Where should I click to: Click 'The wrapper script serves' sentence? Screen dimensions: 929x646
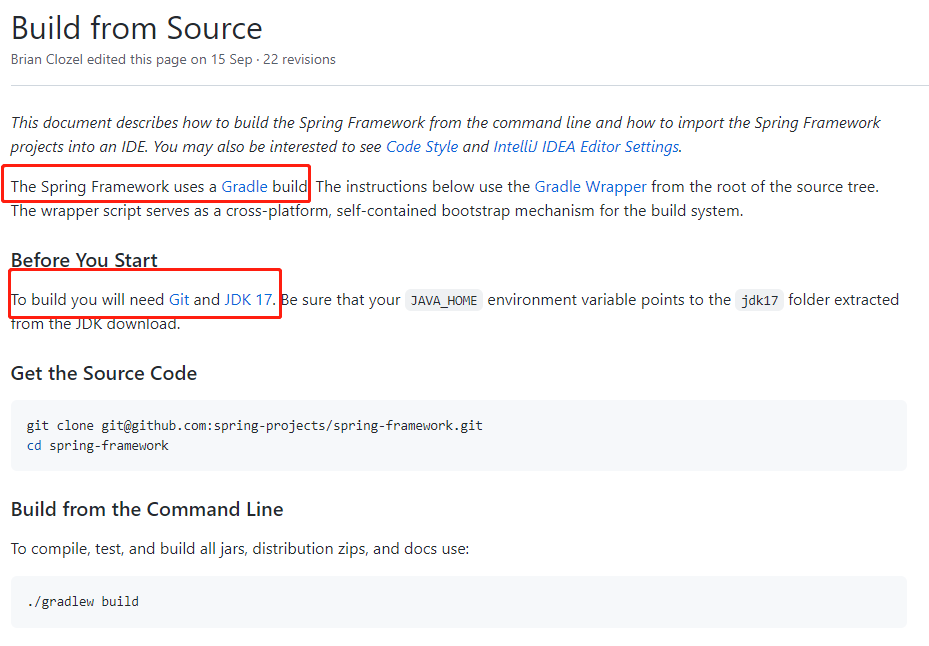pos(377,211)
